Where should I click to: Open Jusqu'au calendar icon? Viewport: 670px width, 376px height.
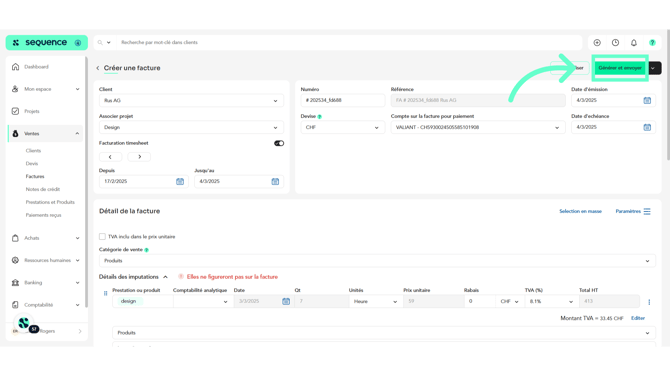(275, 182)
